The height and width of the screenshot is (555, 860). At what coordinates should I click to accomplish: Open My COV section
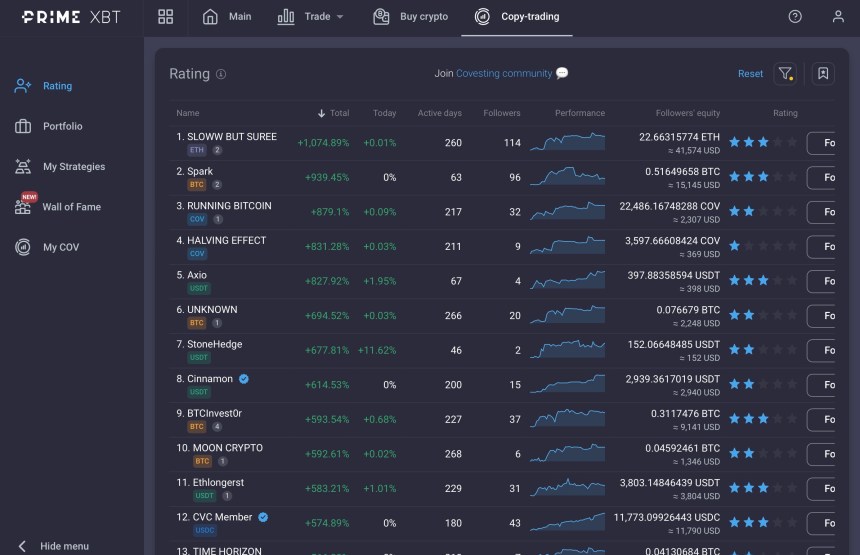click(x=47, y=247)
